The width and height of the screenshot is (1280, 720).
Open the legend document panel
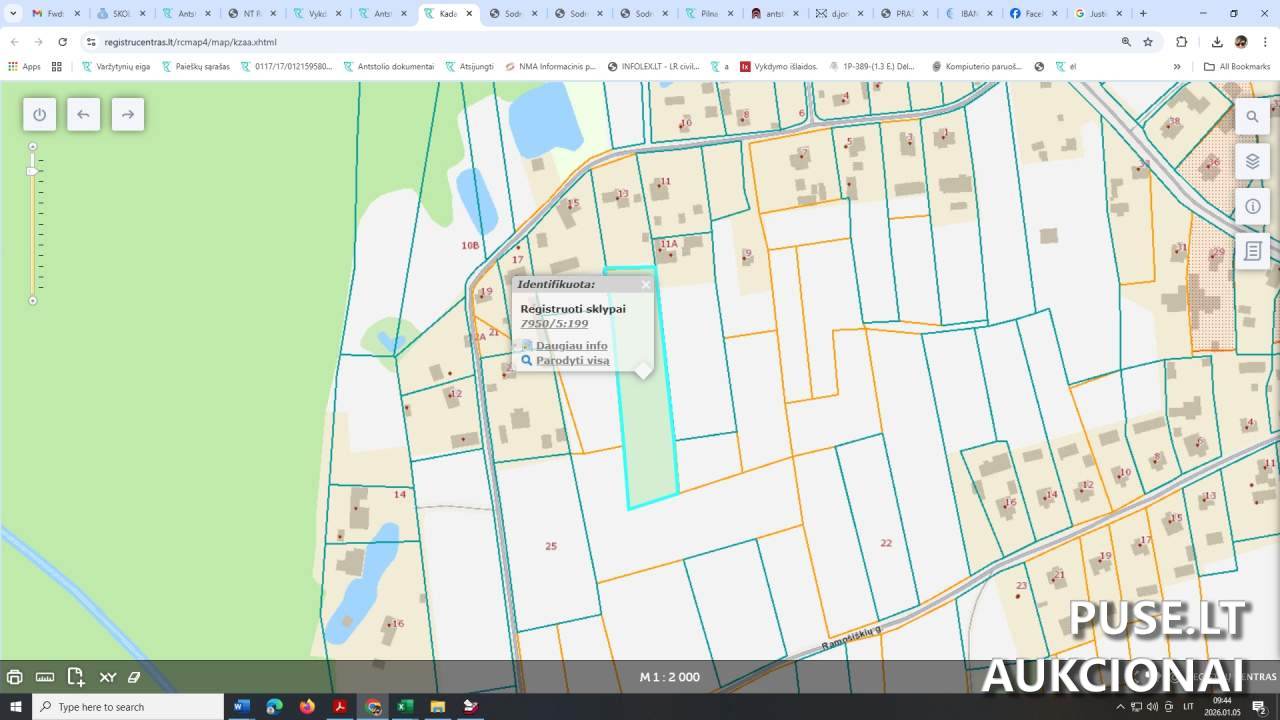[1252, 252]
